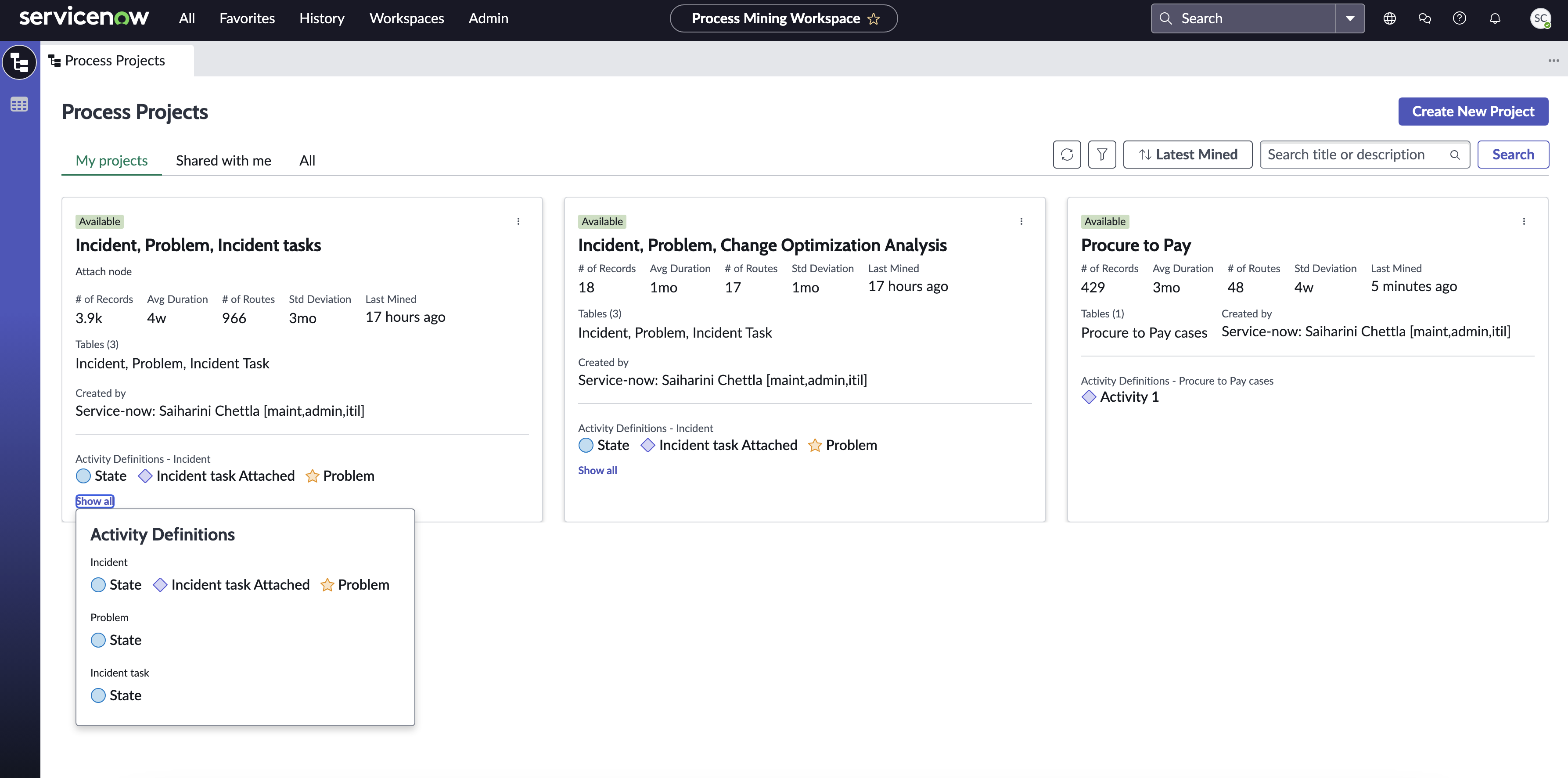This screenshot has height=778, width=1568.
Task: Click Activity 1 diamond icon
Action: pyautogui.click(x=1089, y=397)
